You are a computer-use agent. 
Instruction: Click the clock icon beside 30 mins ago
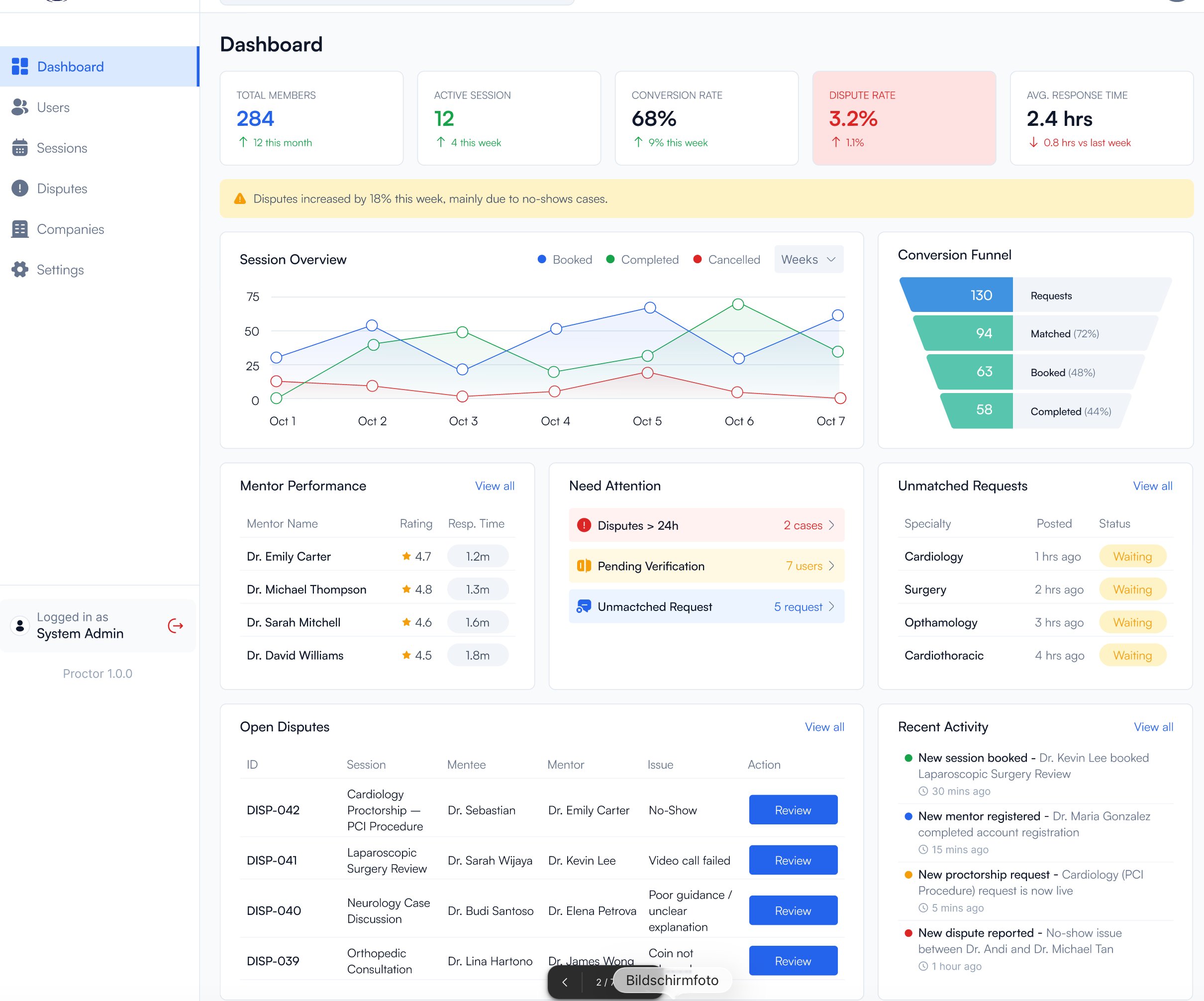[923, 791]
